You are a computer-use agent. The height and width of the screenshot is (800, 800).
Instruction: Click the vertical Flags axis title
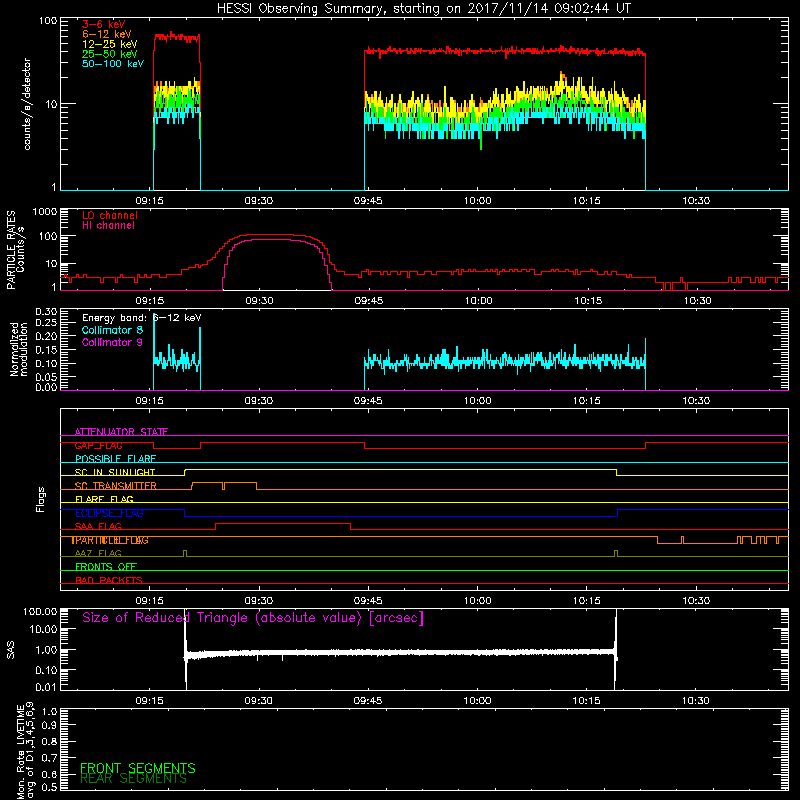(x=41, y=499)
